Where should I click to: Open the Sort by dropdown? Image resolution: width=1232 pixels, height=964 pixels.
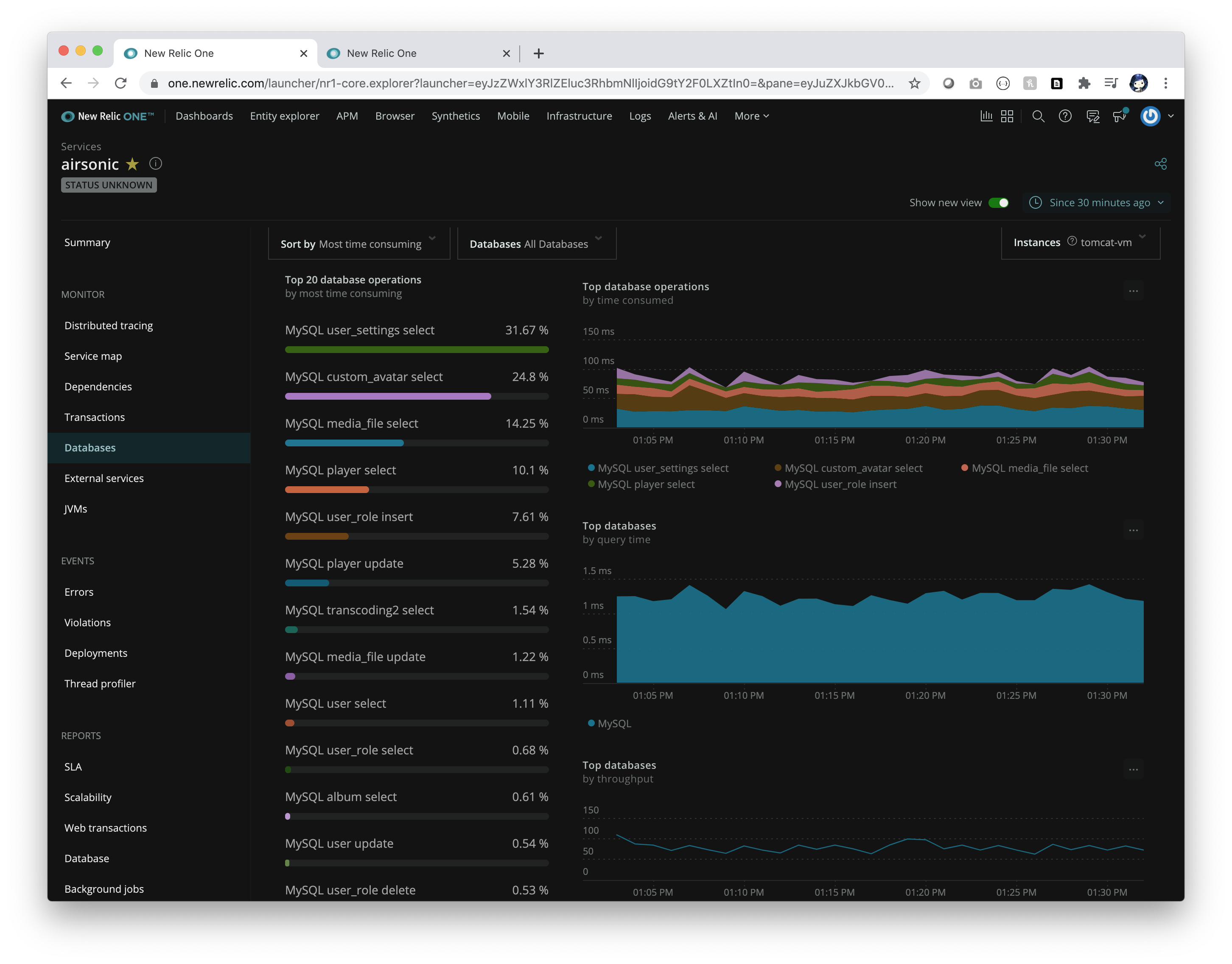tap(359, 244)
